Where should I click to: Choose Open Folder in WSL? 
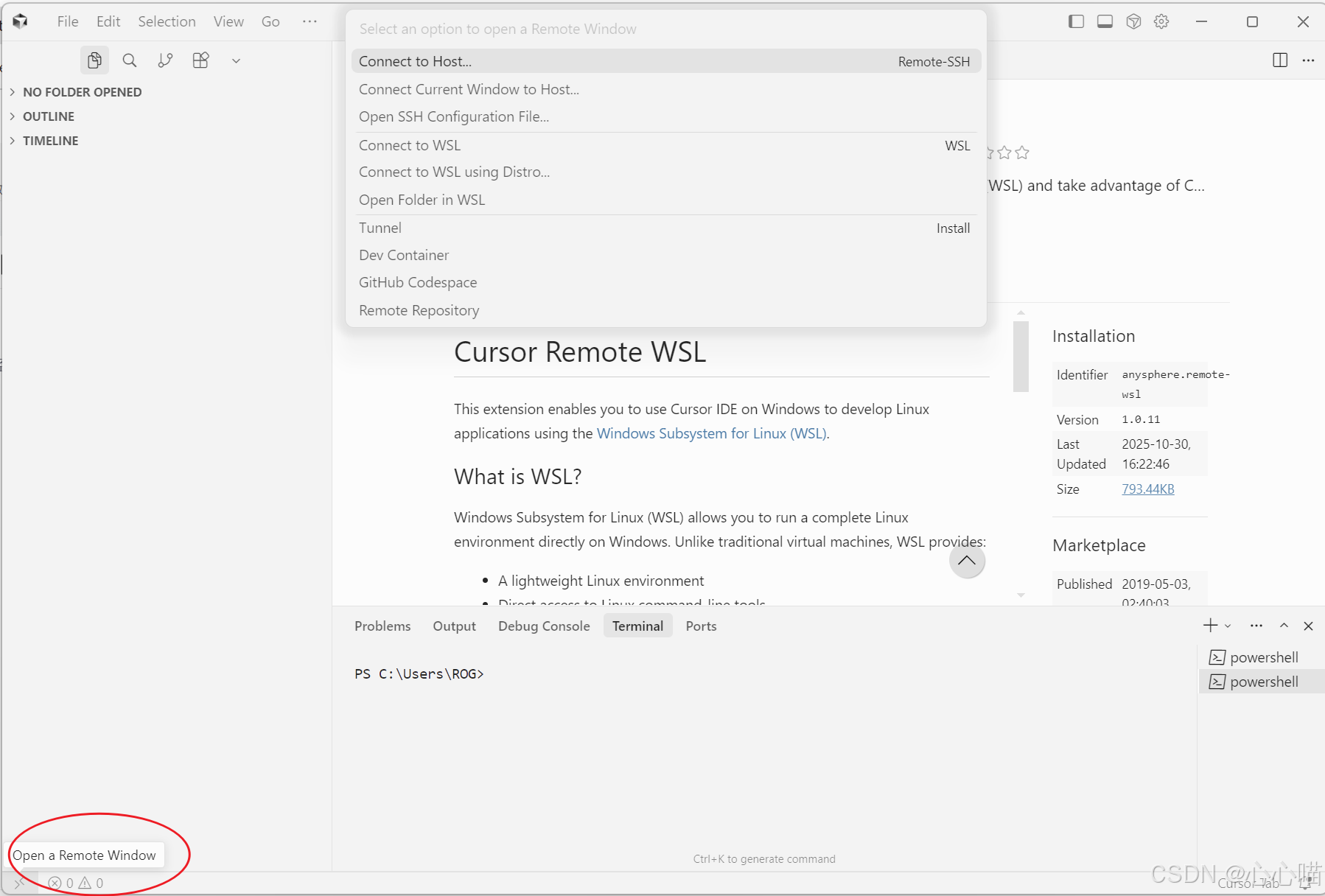click(x=666, y=200)
